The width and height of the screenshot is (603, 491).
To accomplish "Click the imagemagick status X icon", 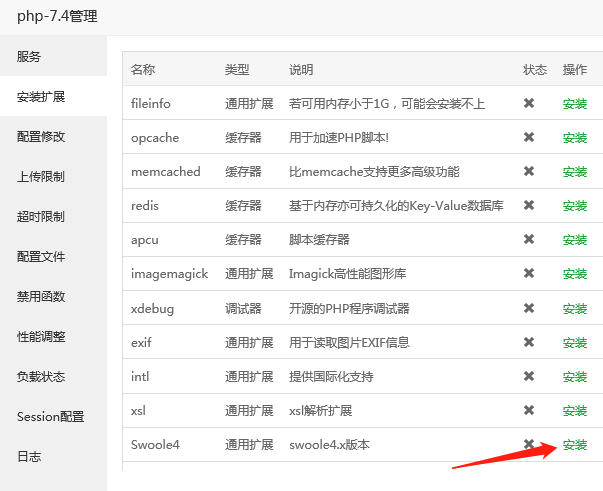I will point(529,273).
